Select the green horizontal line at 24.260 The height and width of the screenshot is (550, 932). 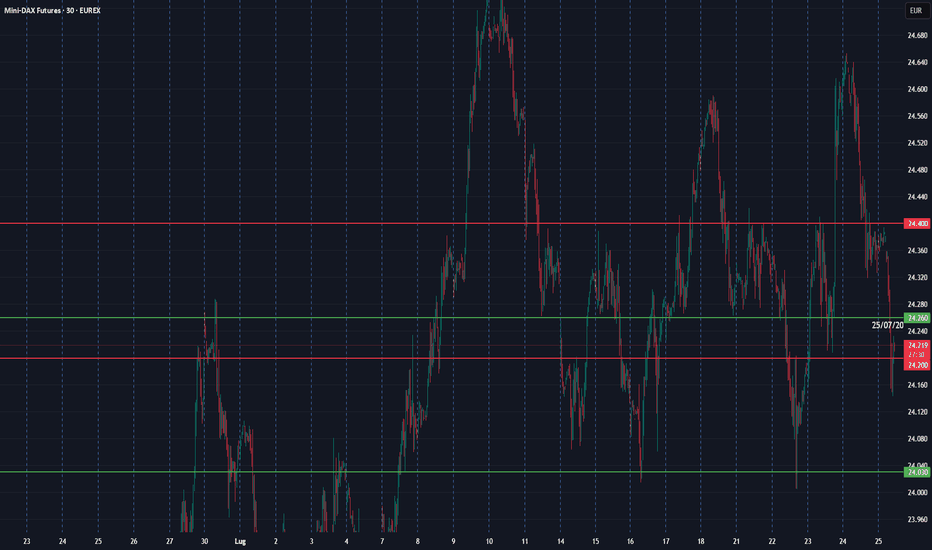click(452, 318)
